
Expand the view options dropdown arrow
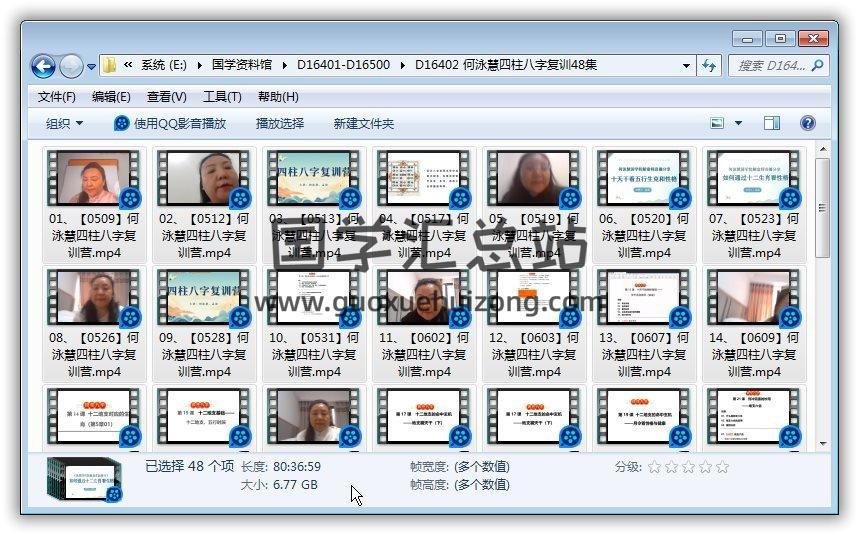coord(739,123)
